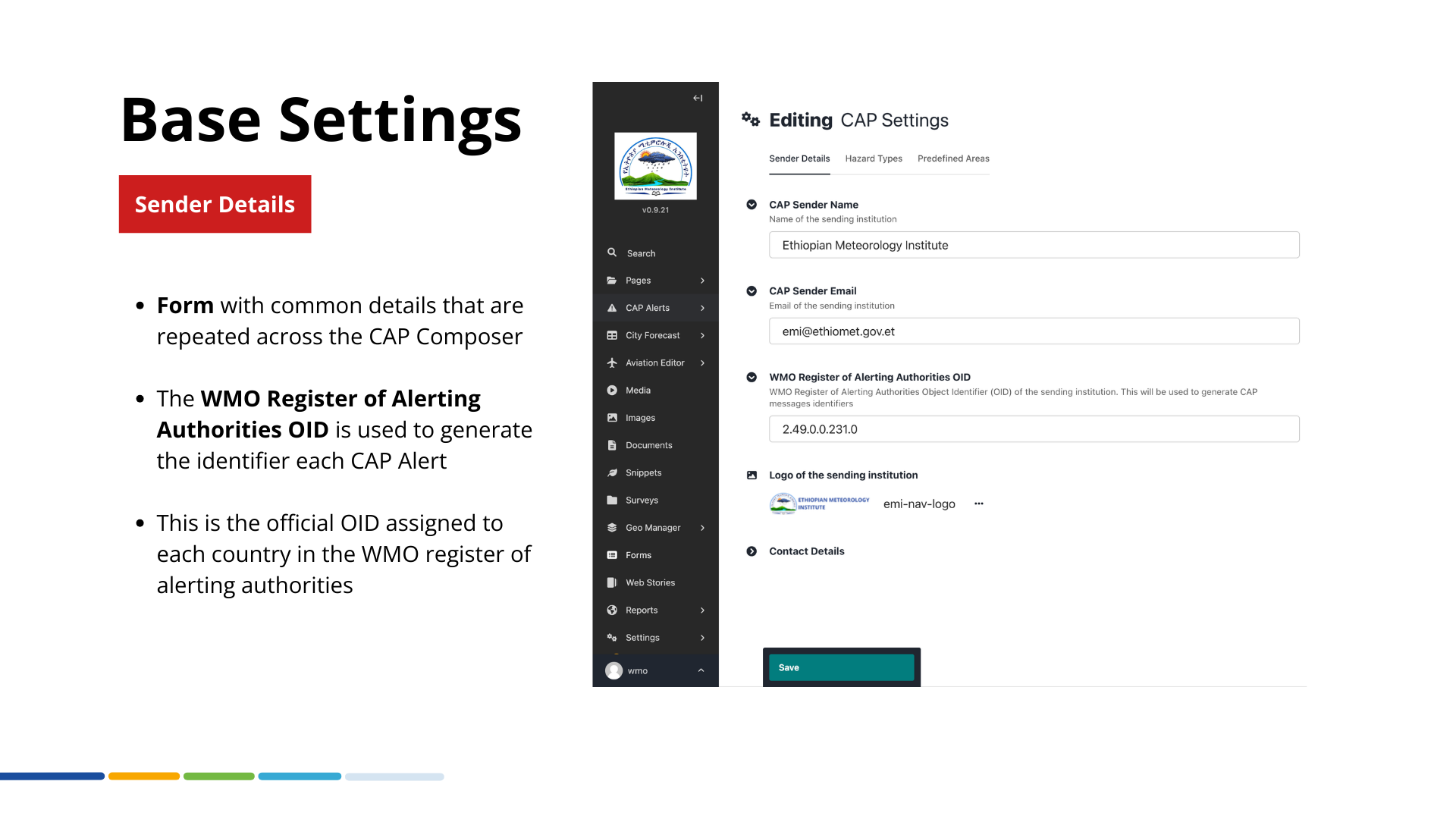Click the Web Stories icon
Image resolution: width=1456 pixels, height=819 pixels.
pyautogui.click(x=612, y=582)
